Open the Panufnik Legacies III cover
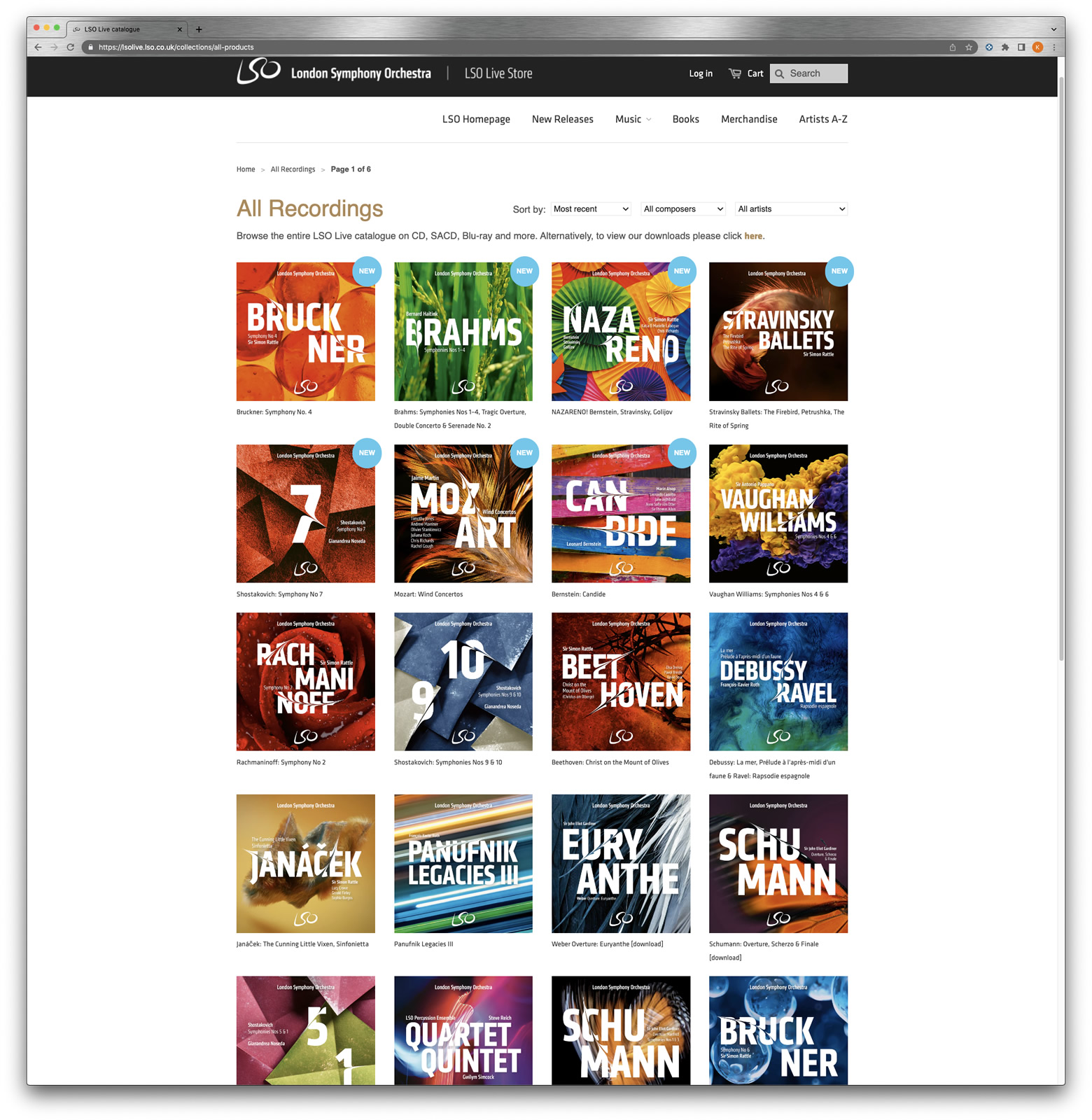1092x1120 pixels. 463,864
